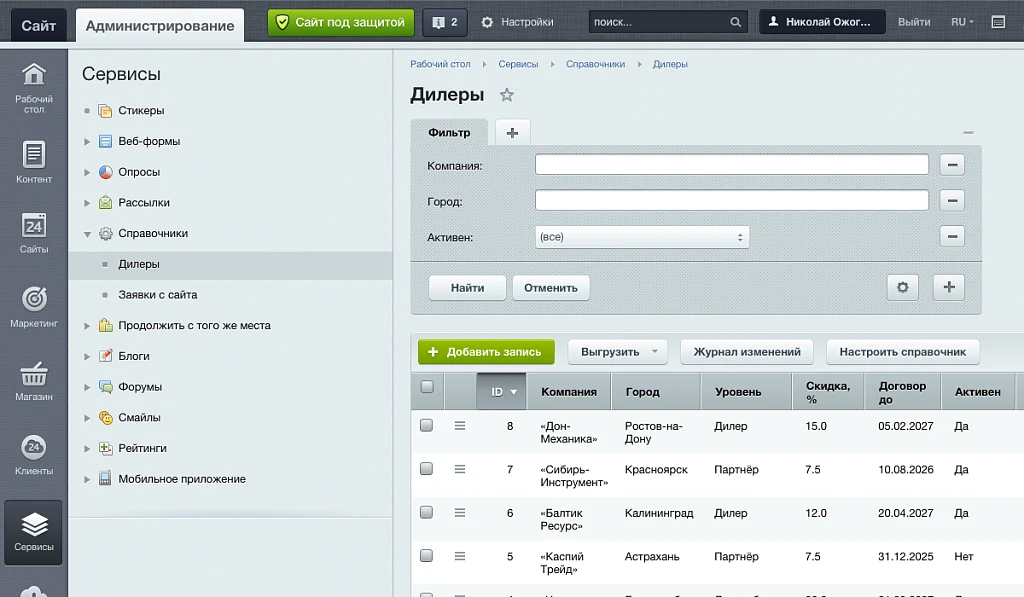Screen dimensions: 1024x597
Task: Open the Сайты section icon
Action: click(x=34, y=233)
